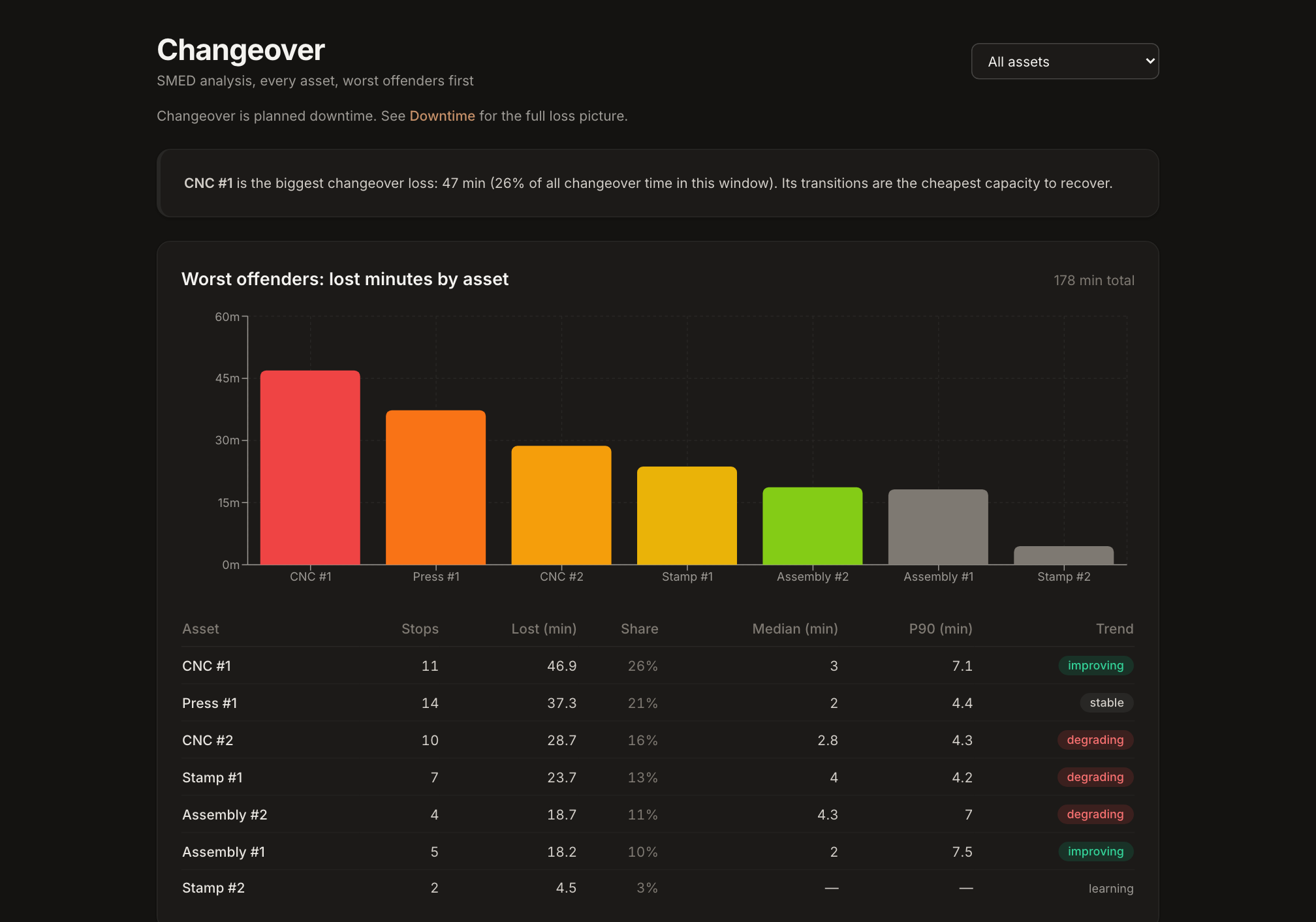This screenshot has width=1316, height=922.
Task: Click the Lost (min) column header
Action: coord(544,629)
